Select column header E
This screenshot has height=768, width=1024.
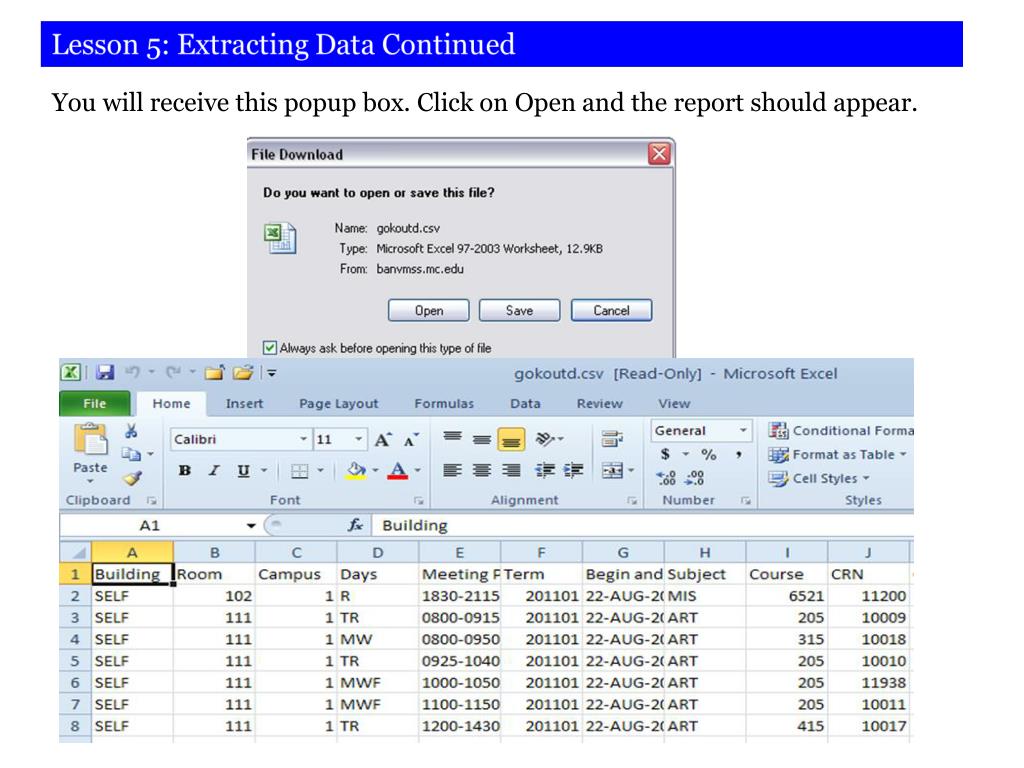tap(460, 552)
